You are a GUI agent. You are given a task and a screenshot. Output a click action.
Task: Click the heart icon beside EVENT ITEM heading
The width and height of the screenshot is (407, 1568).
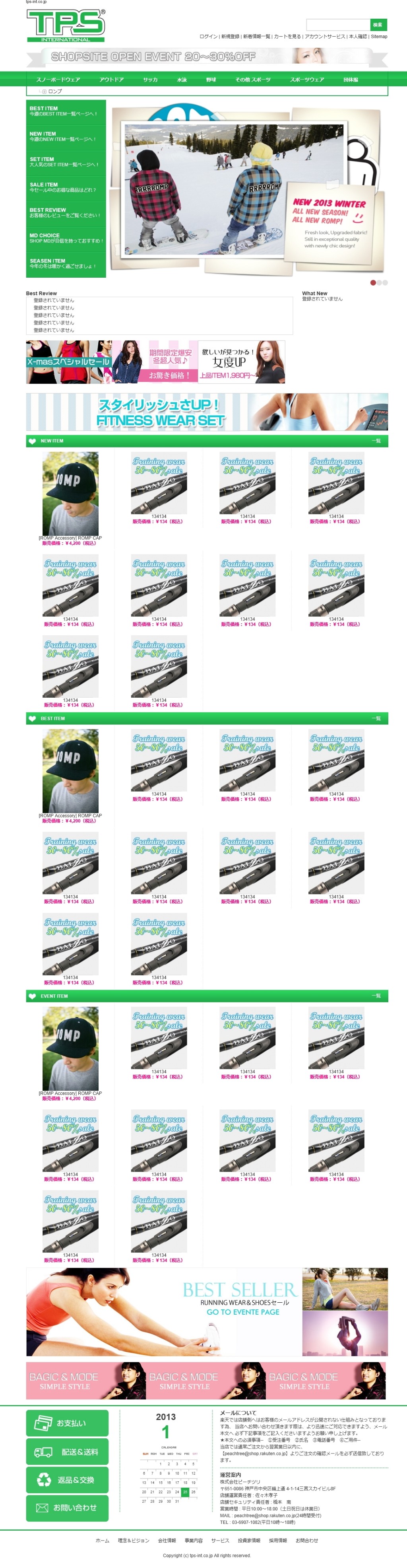(32, 996)
